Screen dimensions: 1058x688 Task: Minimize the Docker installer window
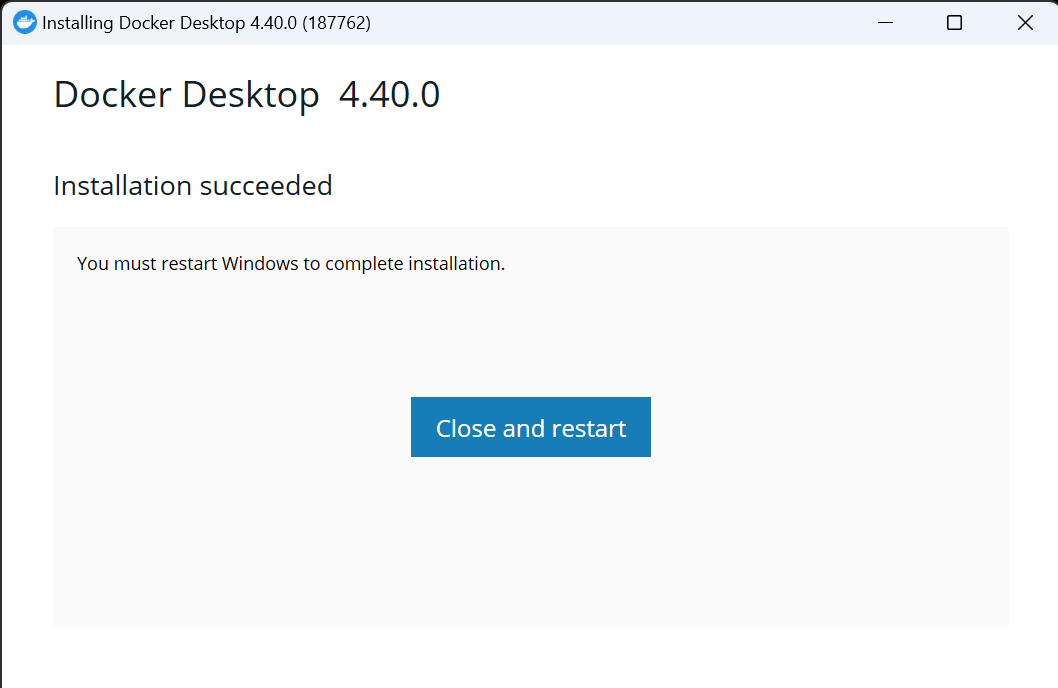pos(885,23)
